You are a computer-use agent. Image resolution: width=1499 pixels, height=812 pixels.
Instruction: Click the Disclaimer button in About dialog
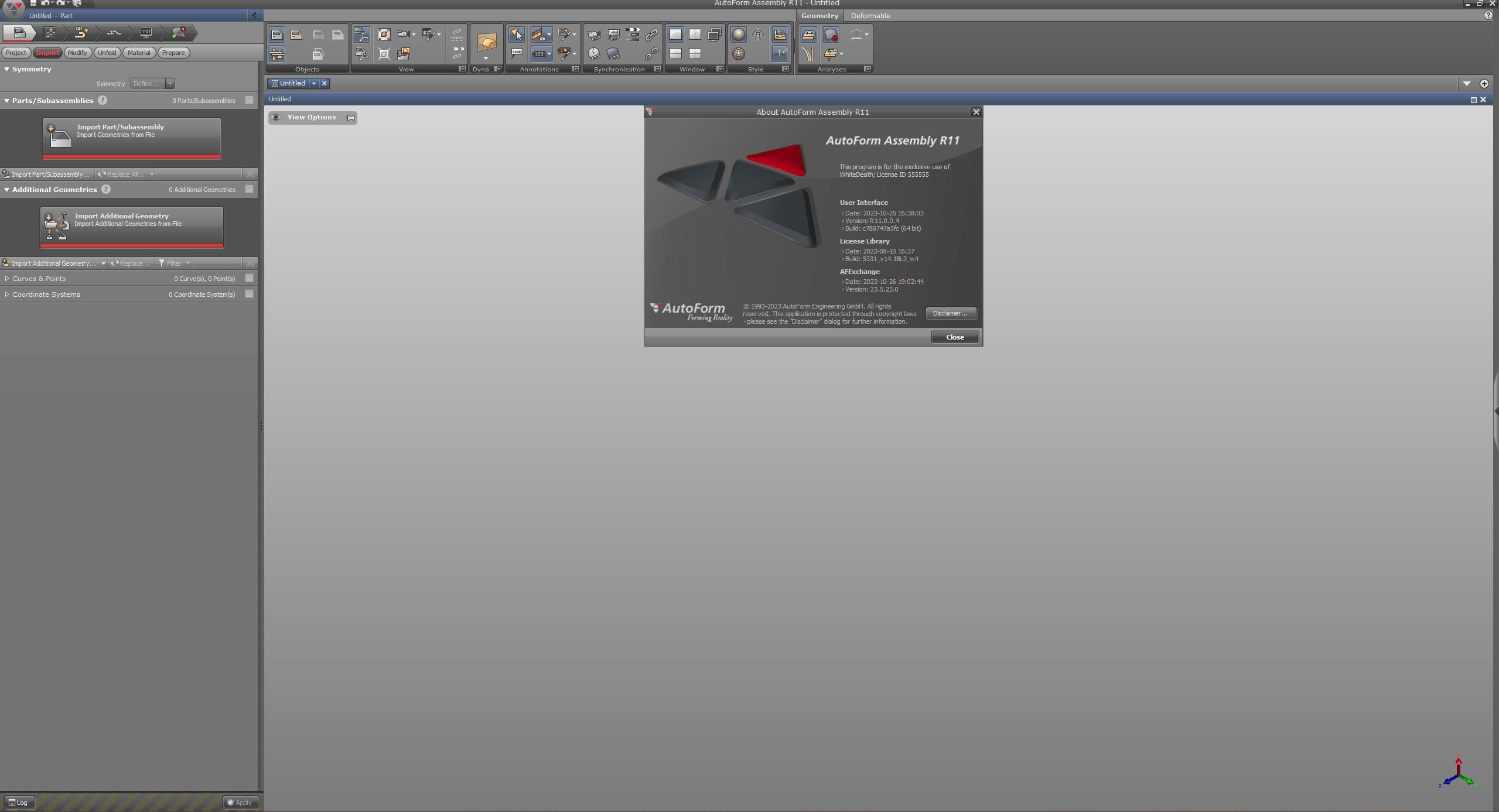coord(951,313)
